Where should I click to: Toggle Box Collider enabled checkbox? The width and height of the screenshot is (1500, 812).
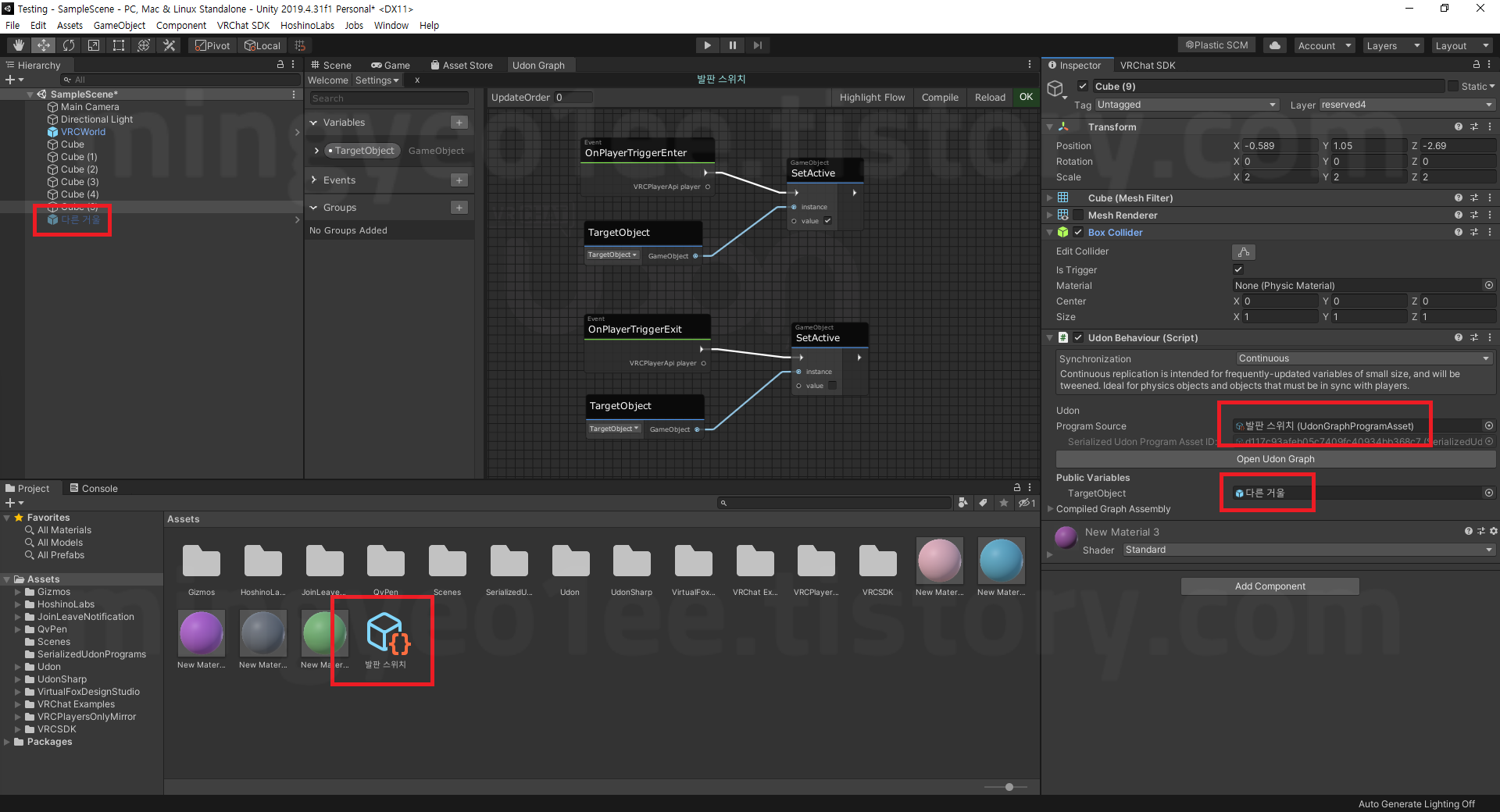pos(1078,232)
